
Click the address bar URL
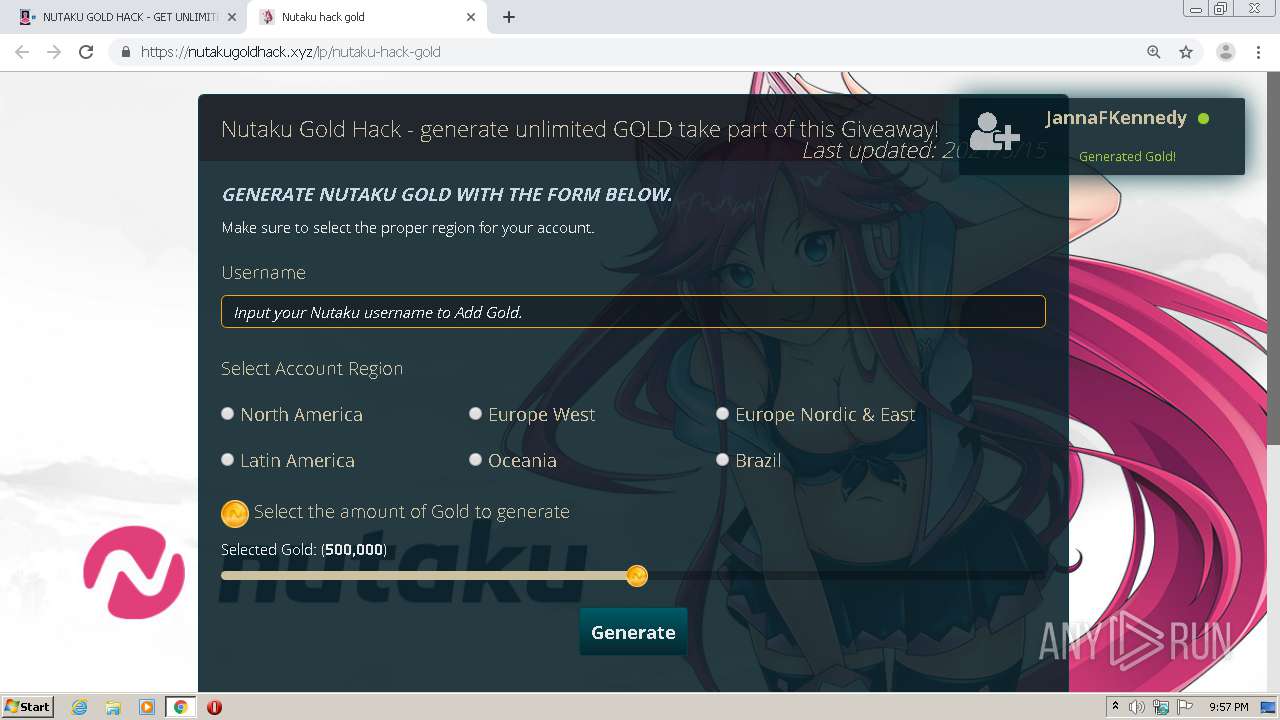[291, 52]
